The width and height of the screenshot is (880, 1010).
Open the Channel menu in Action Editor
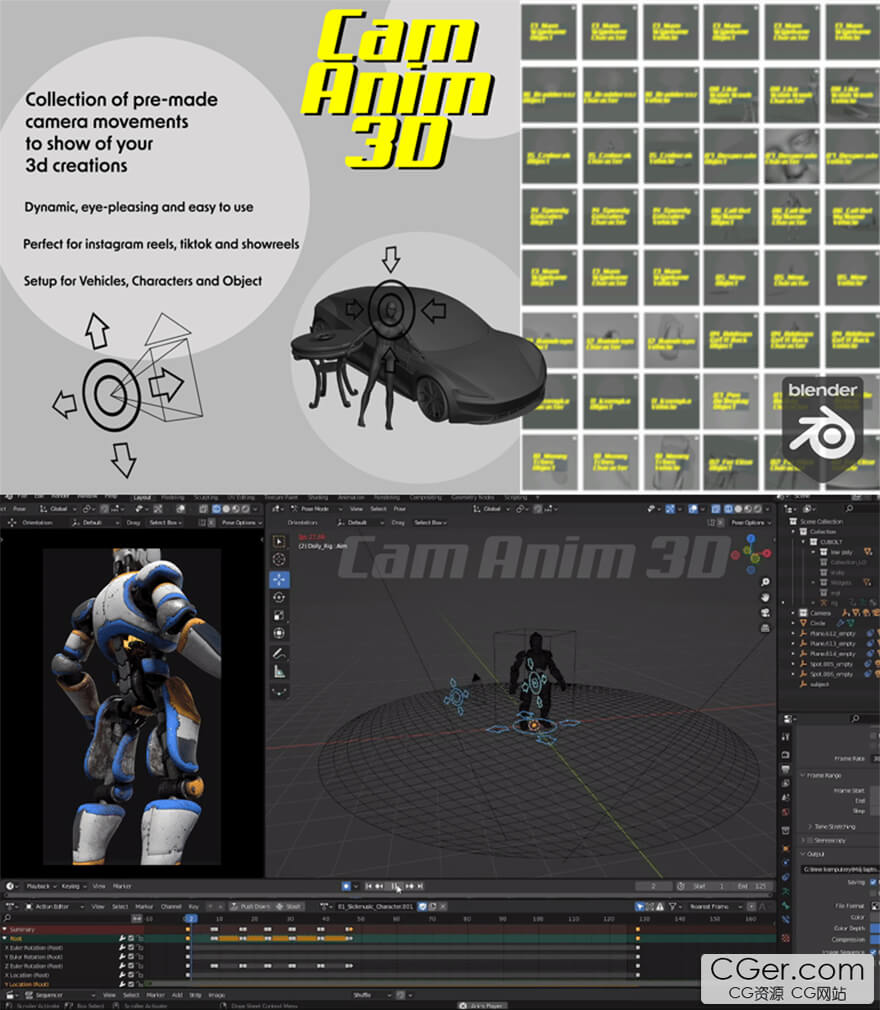(171, 906)
